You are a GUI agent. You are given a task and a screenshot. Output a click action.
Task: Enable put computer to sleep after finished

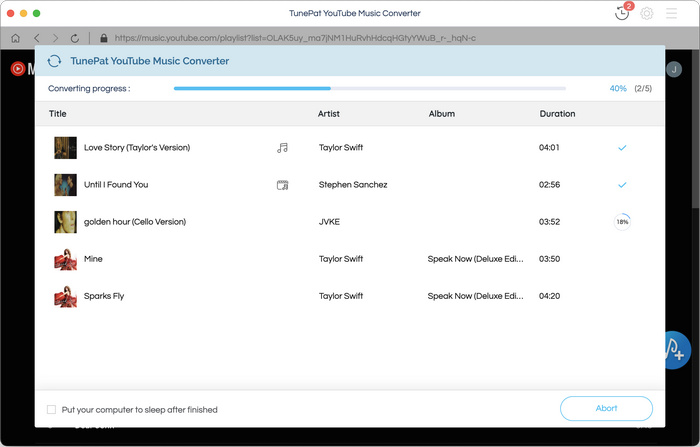[52, 409]
